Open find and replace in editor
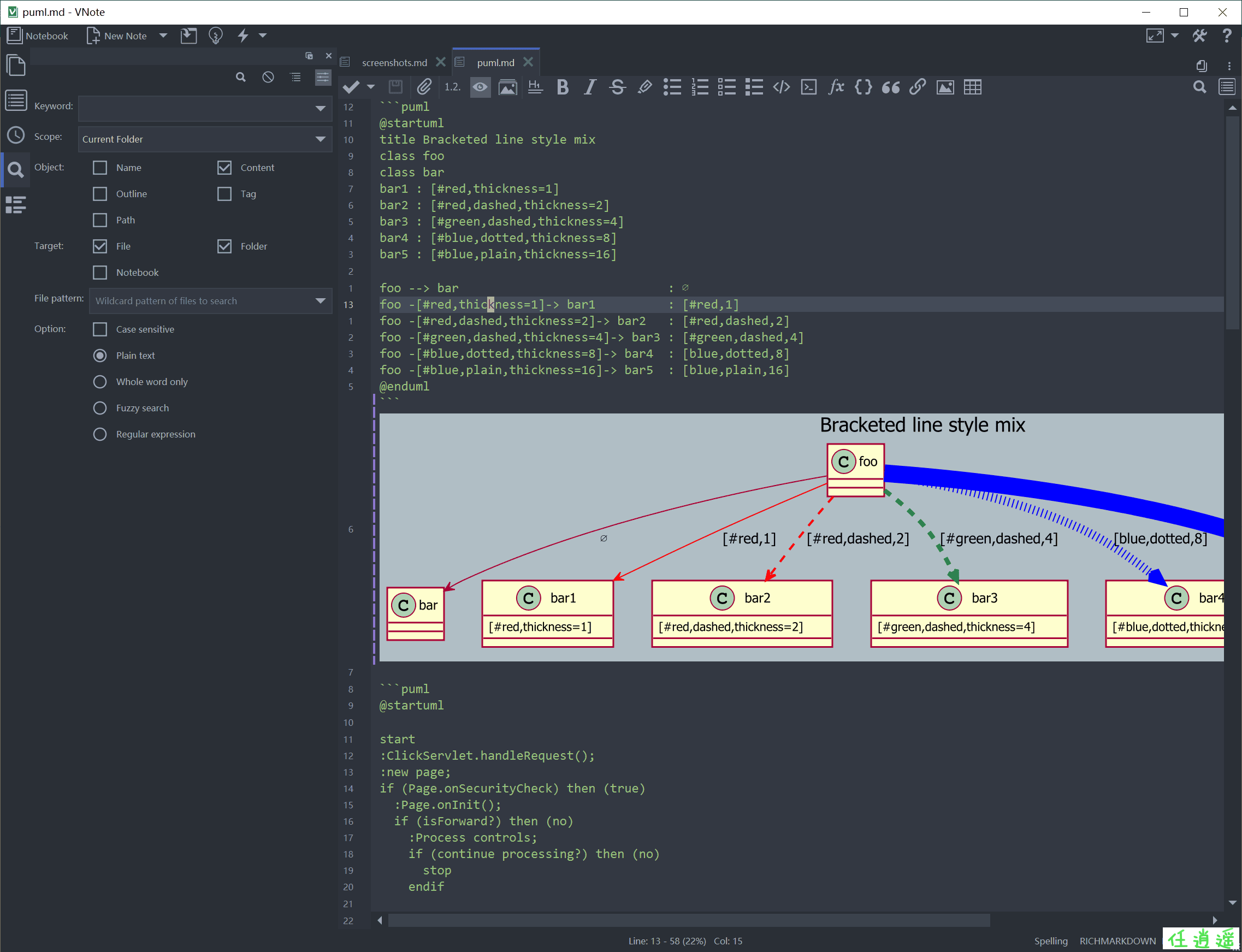The width and height of the screenshot is (1242, 952). coord(1199,87)
